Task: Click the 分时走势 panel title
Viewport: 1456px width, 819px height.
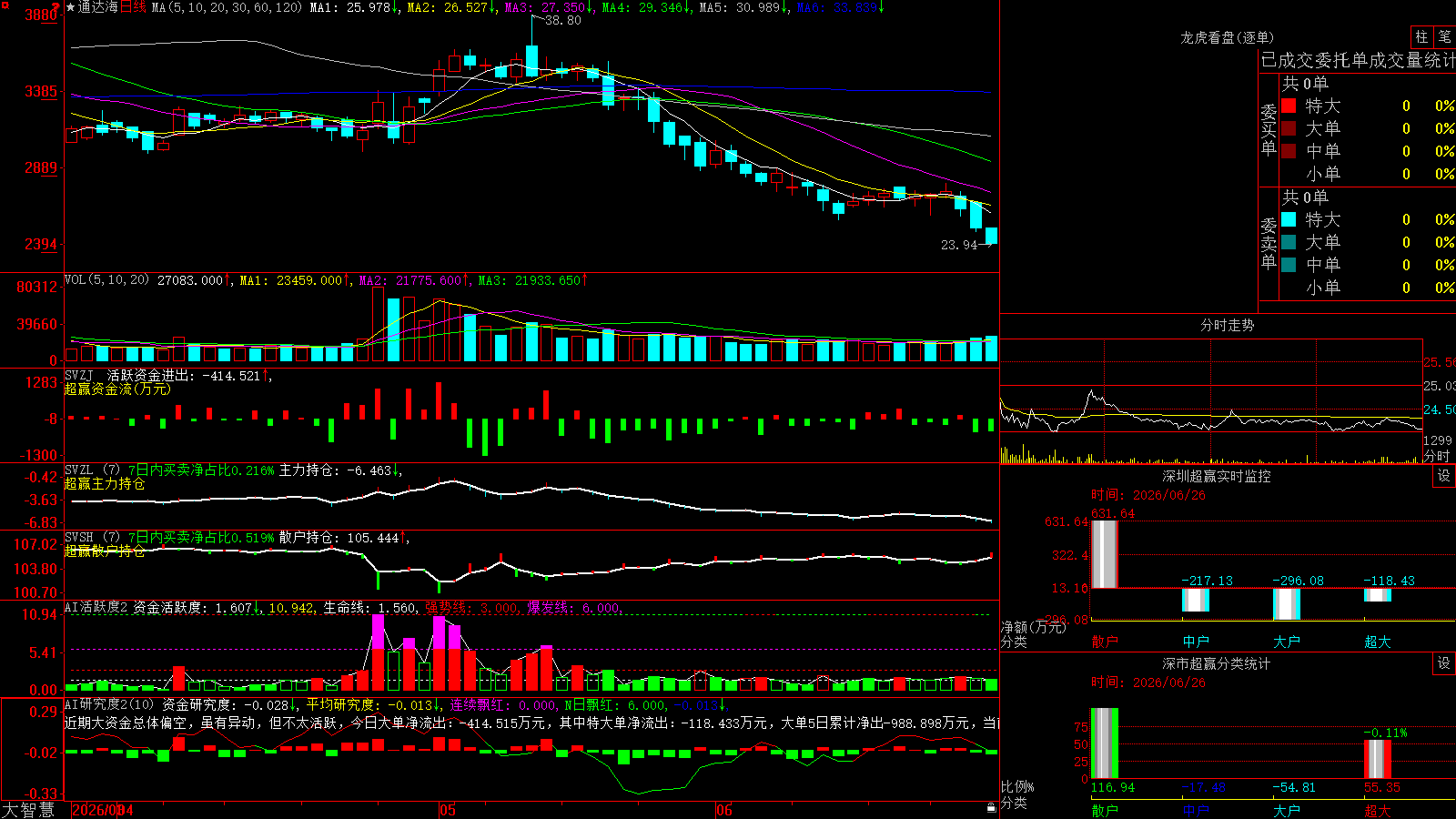Action: click(1228, 325)
